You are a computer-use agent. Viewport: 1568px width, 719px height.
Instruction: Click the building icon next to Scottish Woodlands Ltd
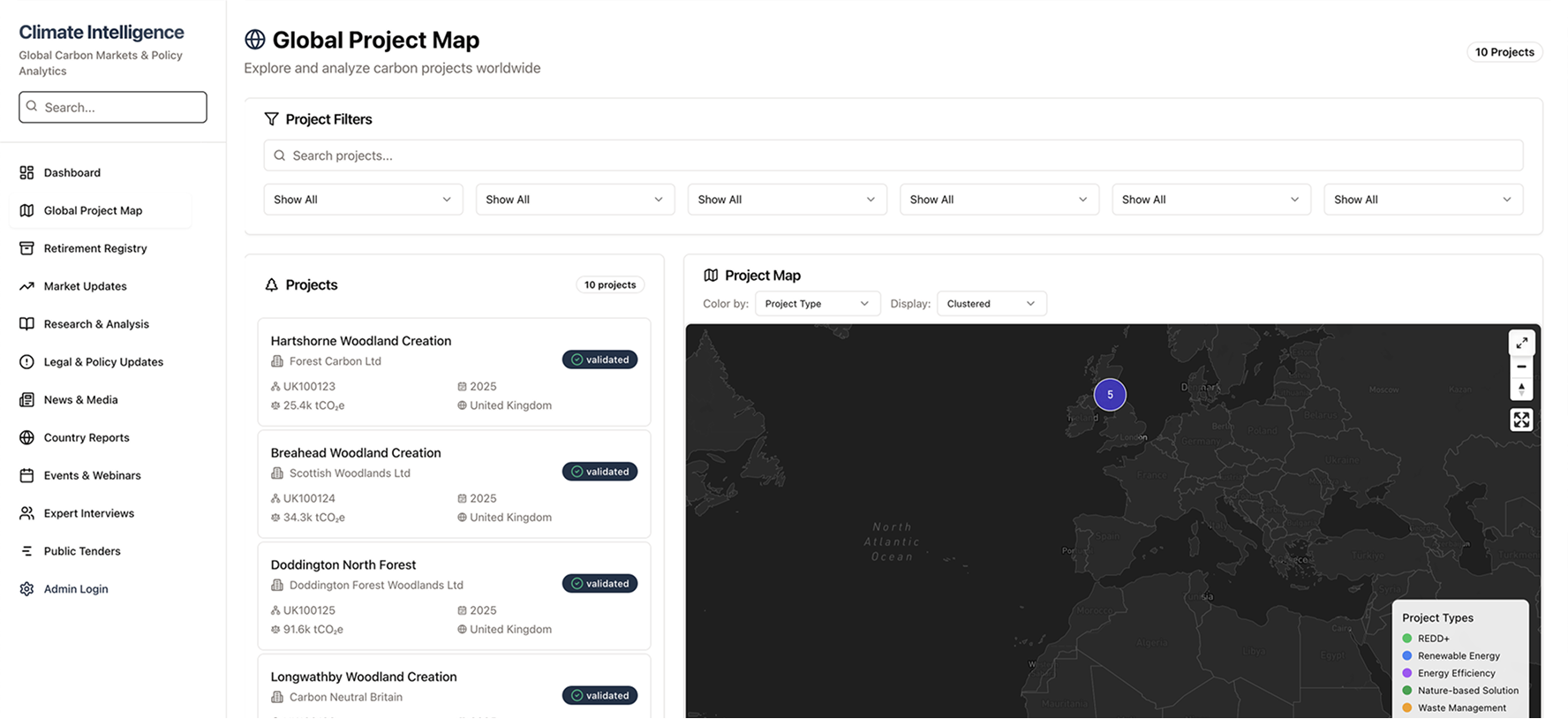pyautogui.click(x=277, y=473)
